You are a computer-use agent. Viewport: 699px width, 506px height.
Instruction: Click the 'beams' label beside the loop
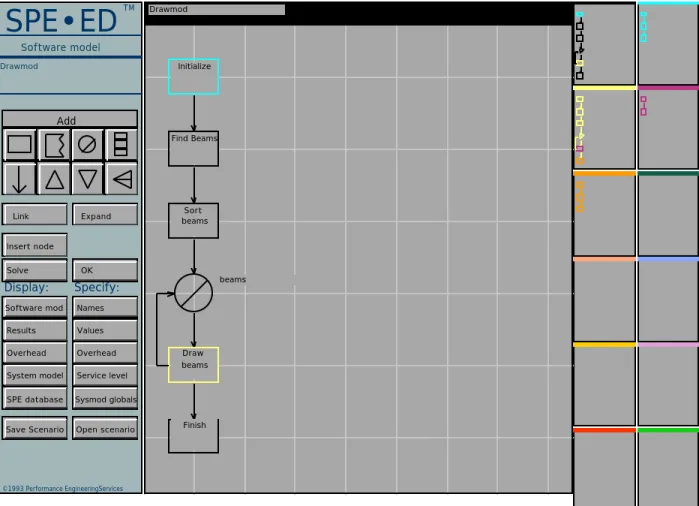point(233,280)
